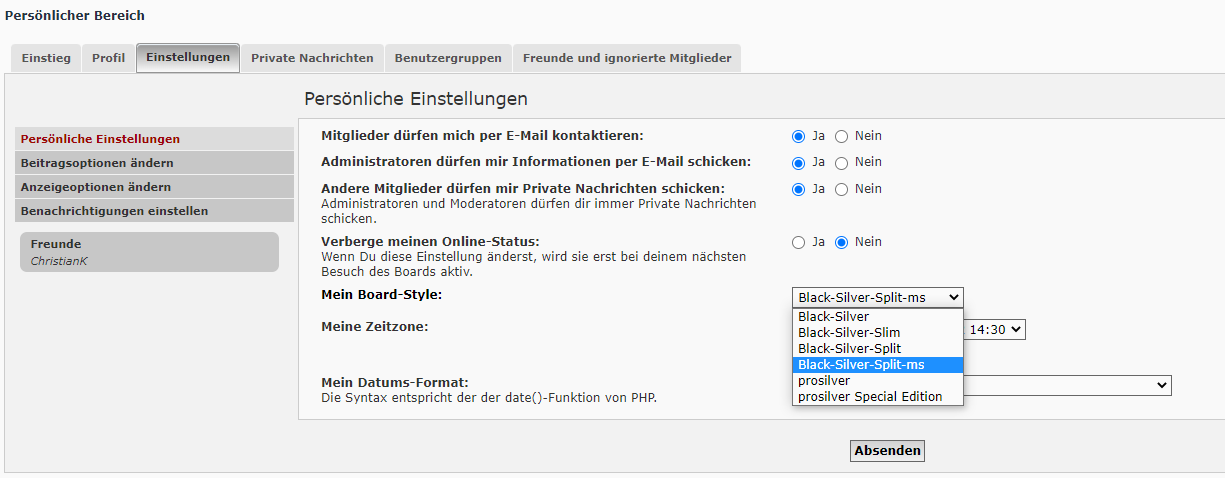This screenshot has height=478, width=1225.
Task: Select Nein for member email contact
Action: click(x=841, y=136)
